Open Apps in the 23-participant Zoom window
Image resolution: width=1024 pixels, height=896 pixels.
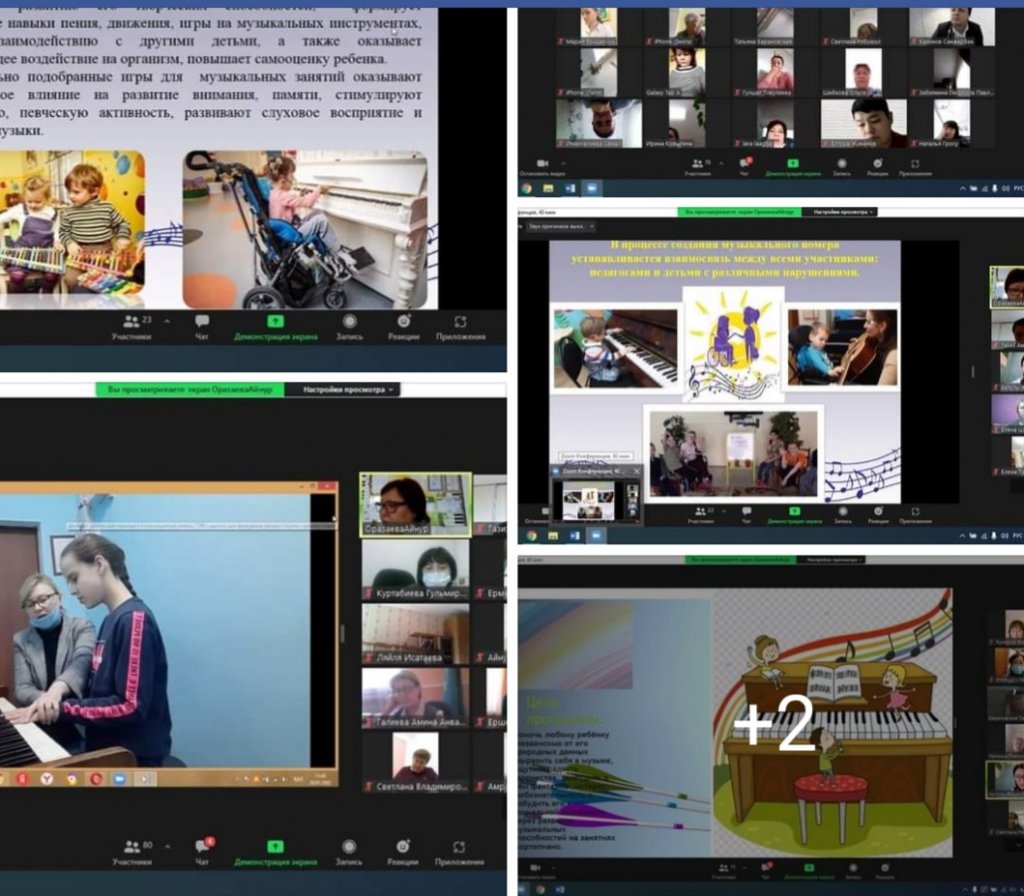460,327
